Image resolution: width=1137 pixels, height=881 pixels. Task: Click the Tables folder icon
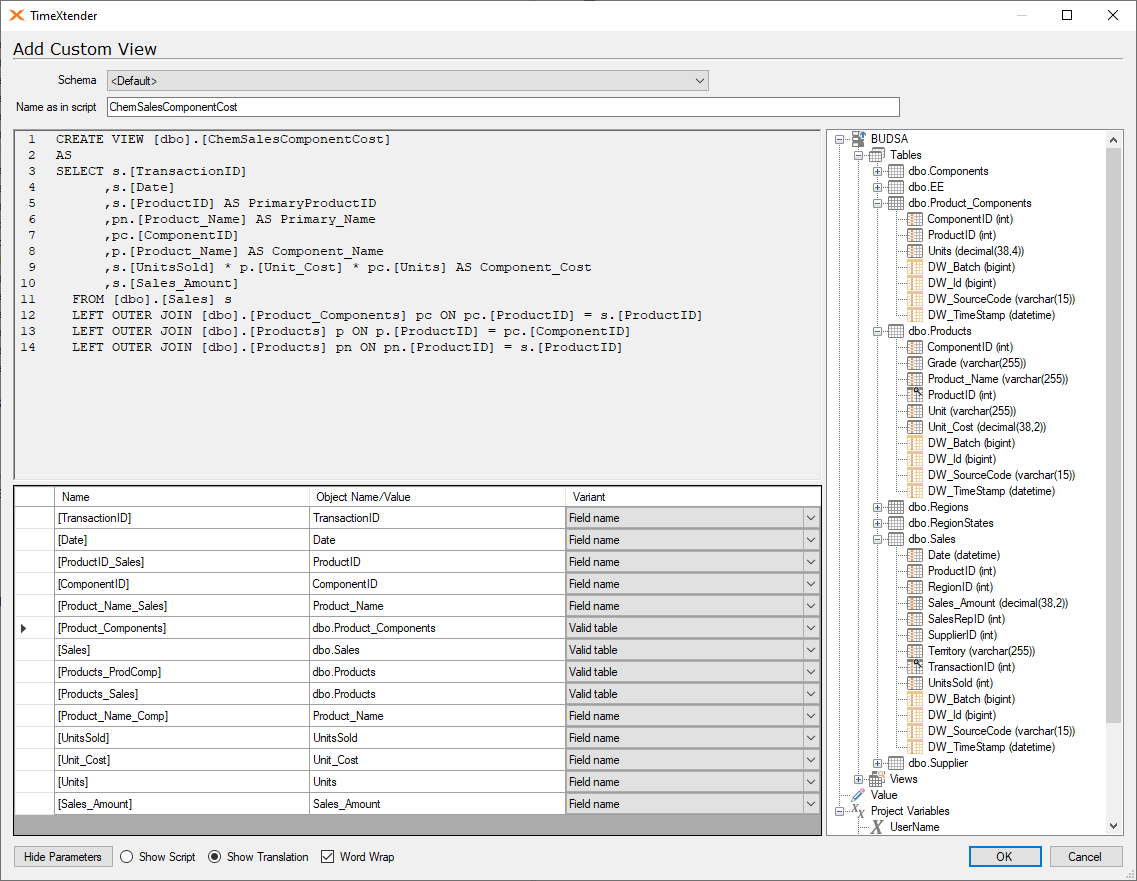pyautogui.click(x=877, y=154)
